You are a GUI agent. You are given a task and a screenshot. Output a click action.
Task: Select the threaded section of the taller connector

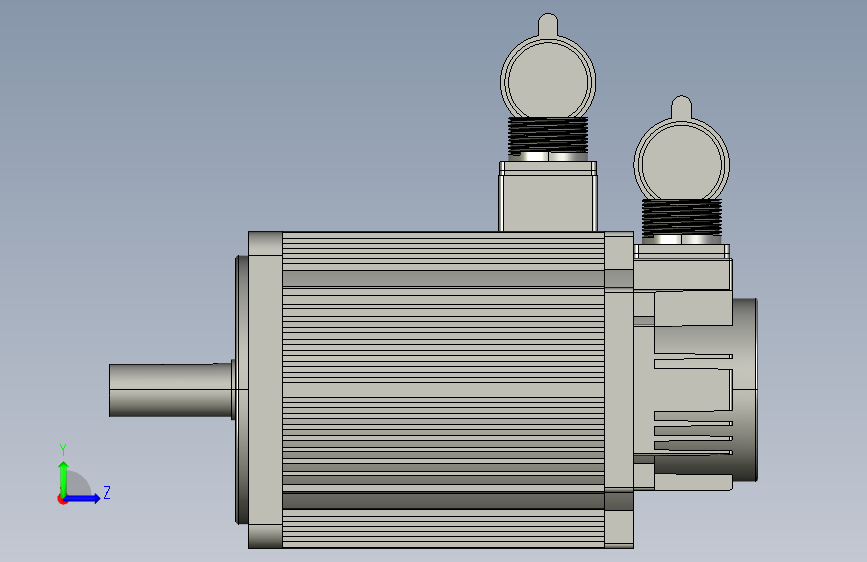(548, 136)
